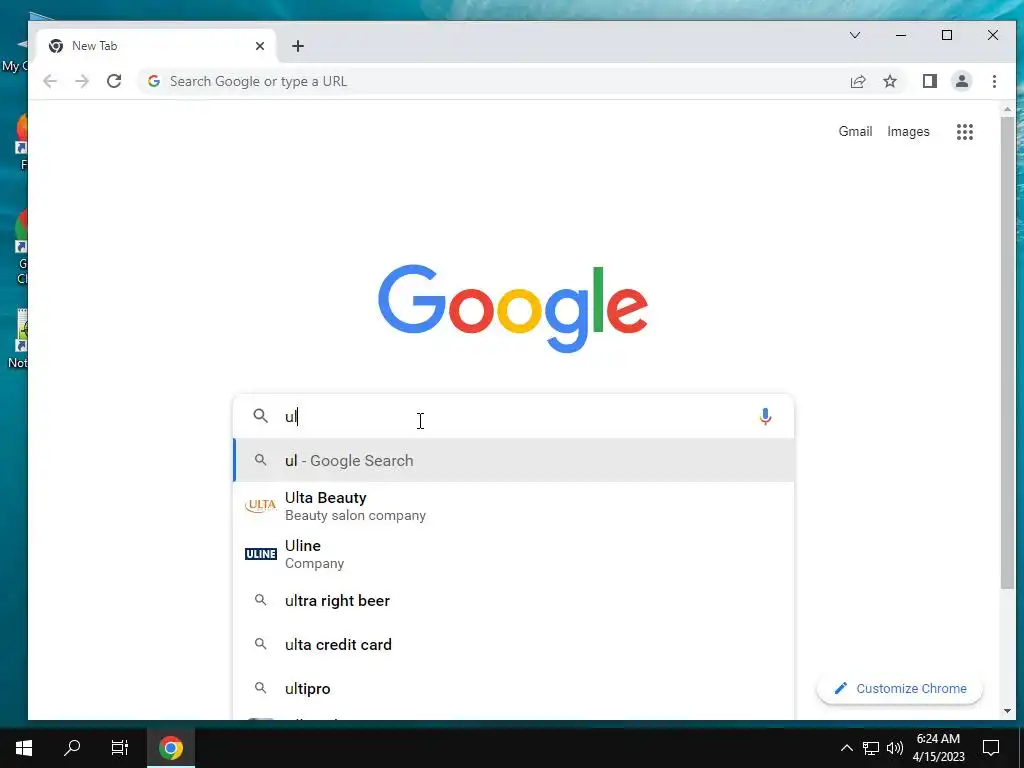The width and height of the screenshot is (1024, 768).
Task: Open a new tab with plus button
Action: pyautogui.click(x=298, y=46)
